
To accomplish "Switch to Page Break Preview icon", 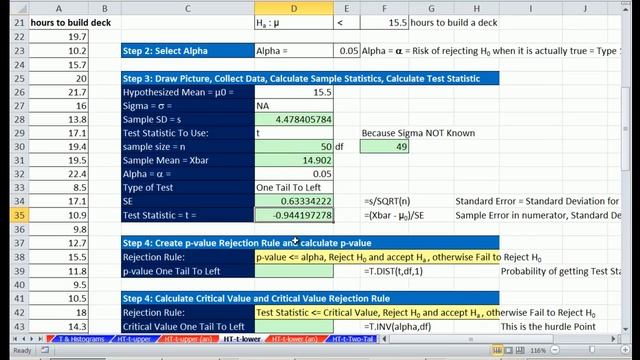I will click(520, 350).
